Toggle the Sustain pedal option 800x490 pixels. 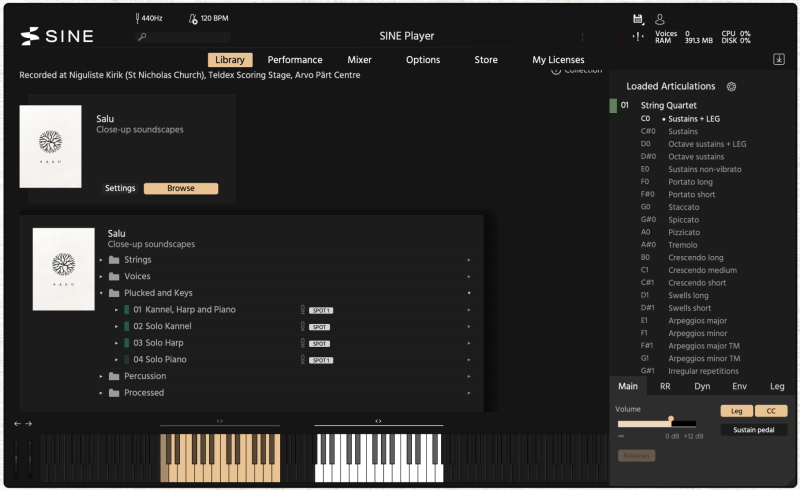754,430
